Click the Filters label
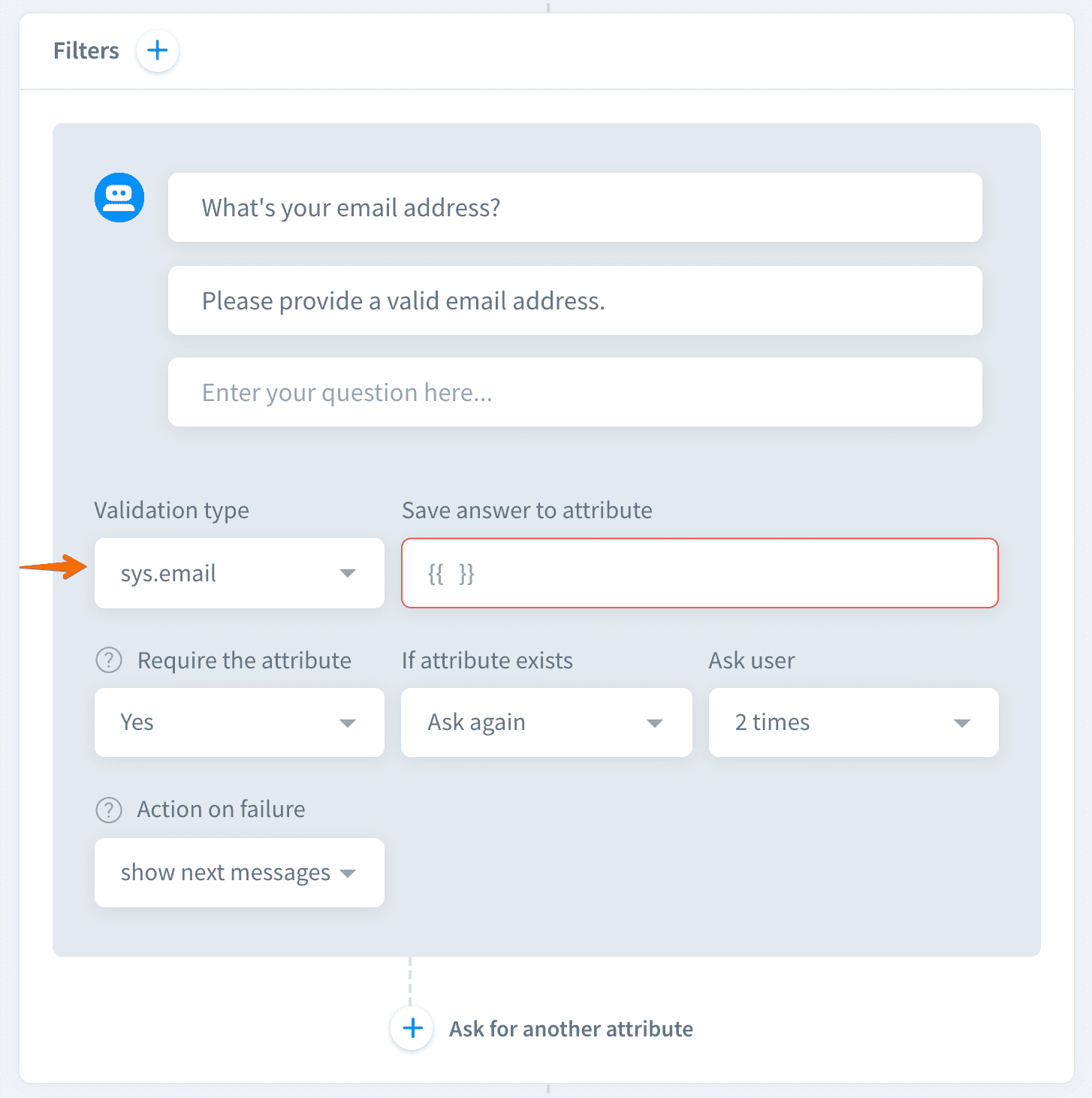This screenshot has height=1098, width=1092. (86, 51)
